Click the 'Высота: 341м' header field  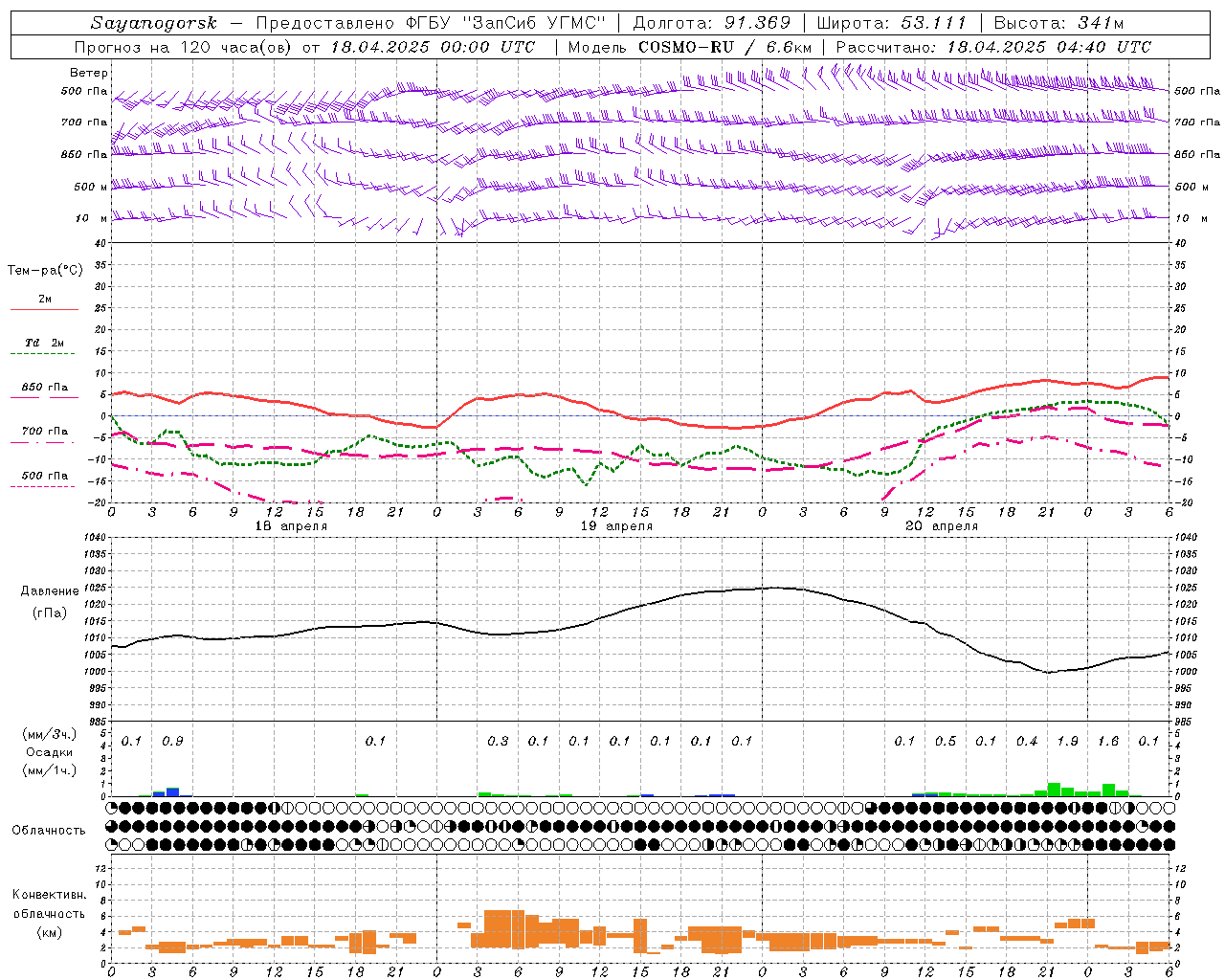pos(1058,23)
